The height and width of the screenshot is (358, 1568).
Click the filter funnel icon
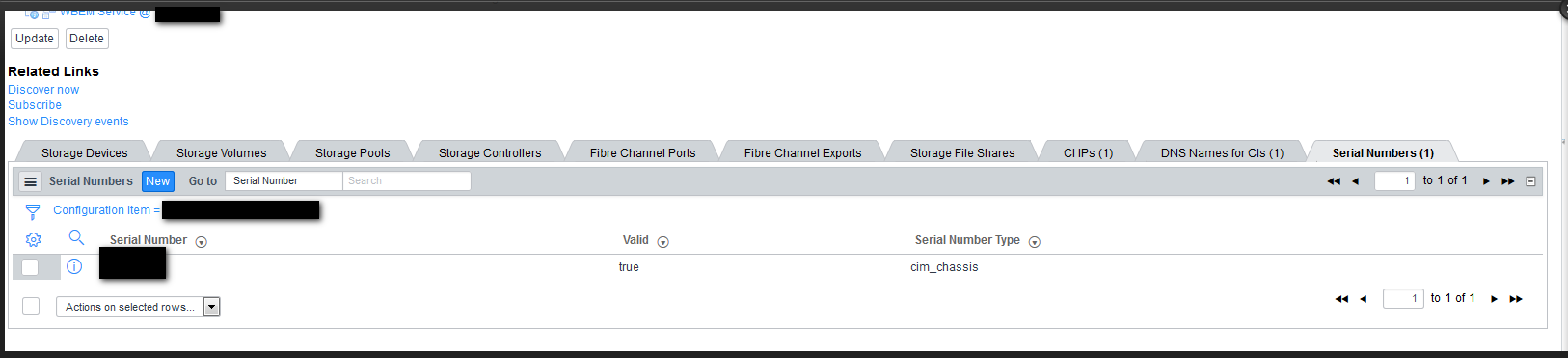[x=32, y=211]
